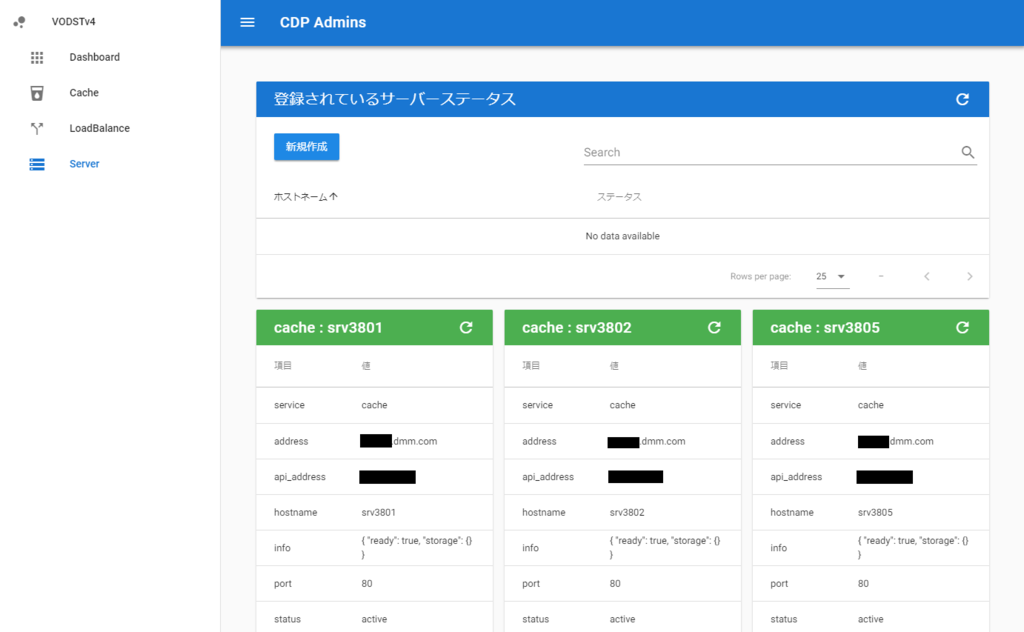Go to the previous table page
Screen dimensions: 1024x632
[x=927, y=276]
